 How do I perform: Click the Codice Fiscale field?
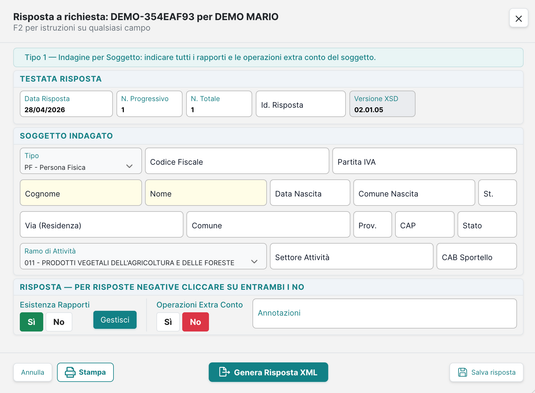point(237,161)
